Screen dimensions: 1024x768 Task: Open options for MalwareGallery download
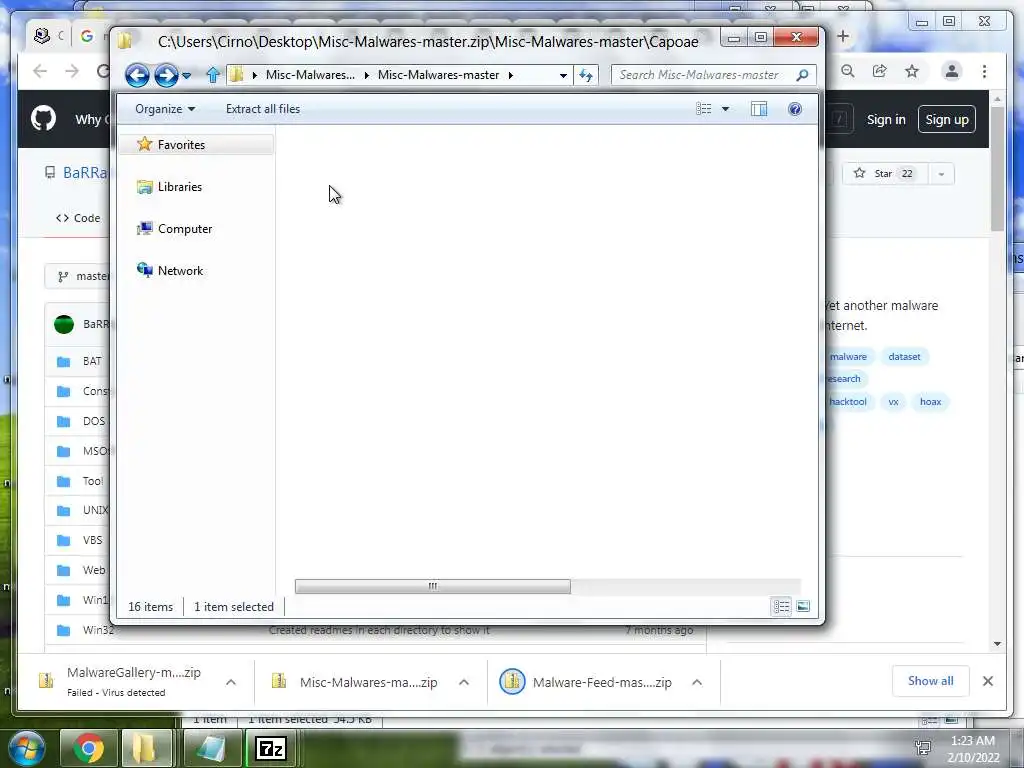click(x=231, y=682)
